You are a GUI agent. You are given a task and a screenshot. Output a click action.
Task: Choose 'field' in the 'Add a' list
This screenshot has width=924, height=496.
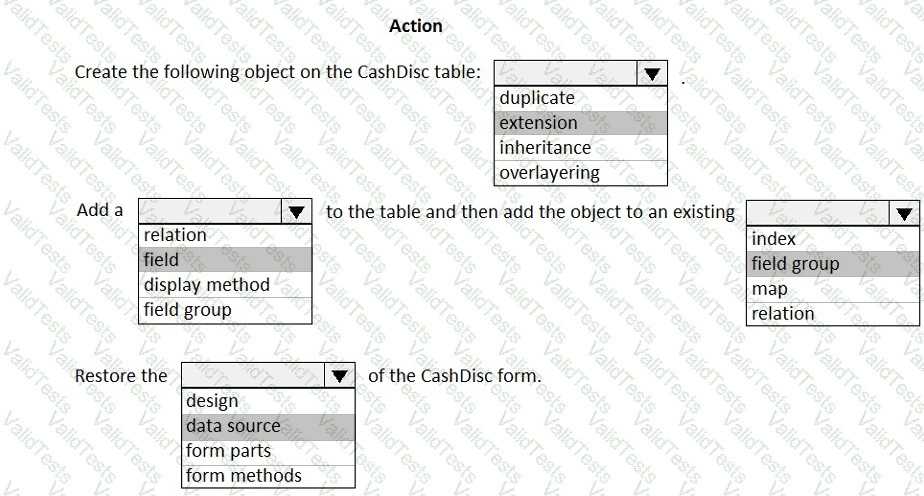(225, 260)
